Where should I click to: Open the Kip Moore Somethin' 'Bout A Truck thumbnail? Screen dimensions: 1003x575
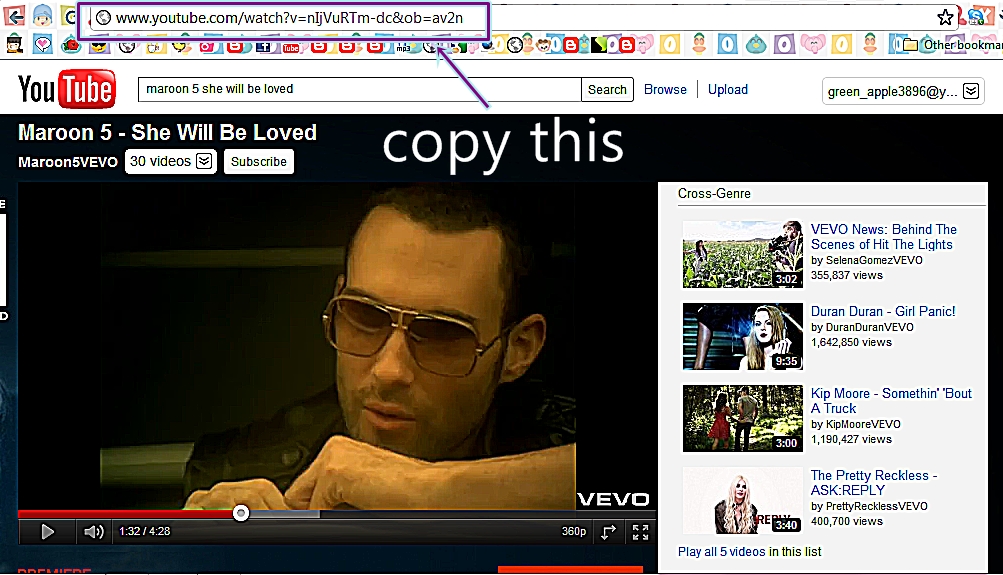click(742, 418)
